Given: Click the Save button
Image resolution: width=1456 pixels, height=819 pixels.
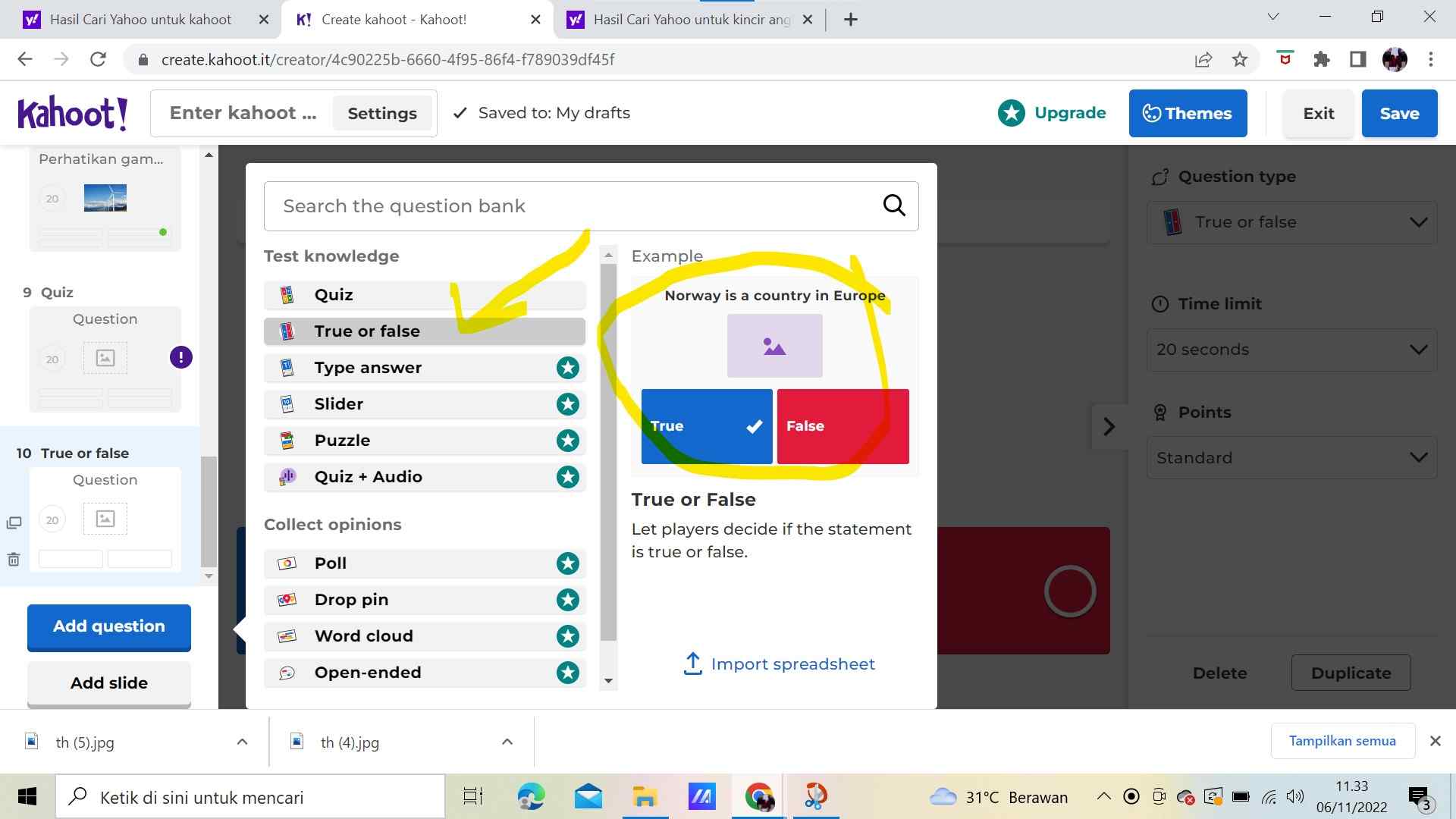Looking at the screenshot, I should point(1399,114).
